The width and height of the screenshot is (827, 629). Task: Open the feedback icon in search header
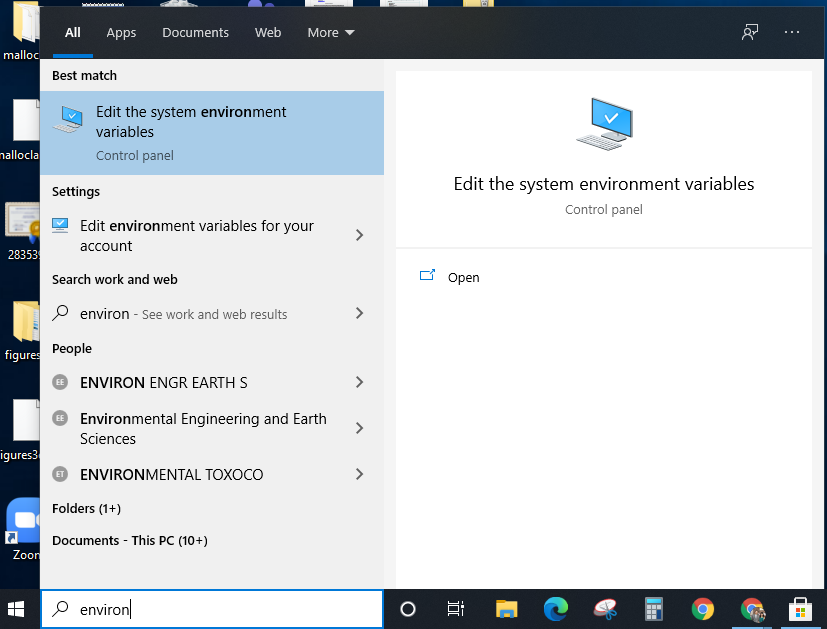749,32
